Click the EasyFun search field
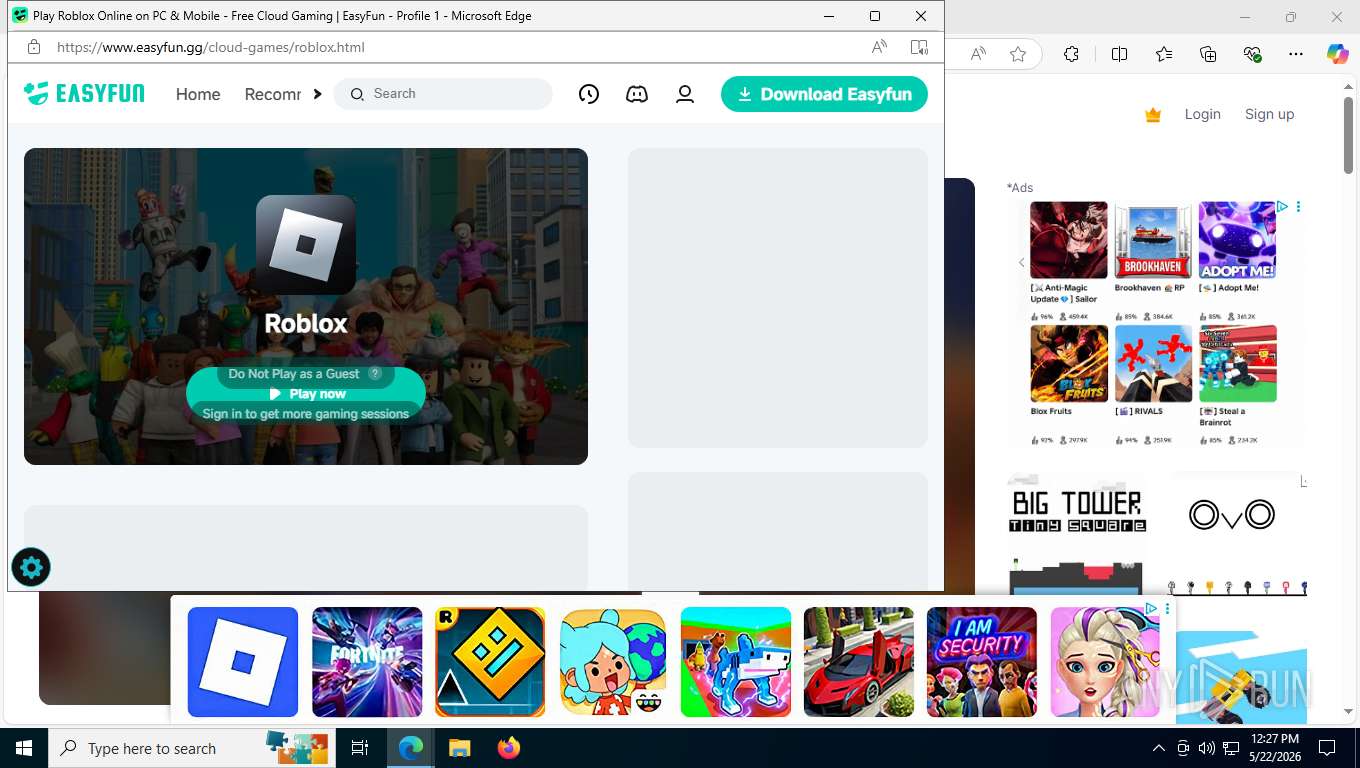Image resolution: width=1360 pixels, height=768 pixels. coord(443,94)
